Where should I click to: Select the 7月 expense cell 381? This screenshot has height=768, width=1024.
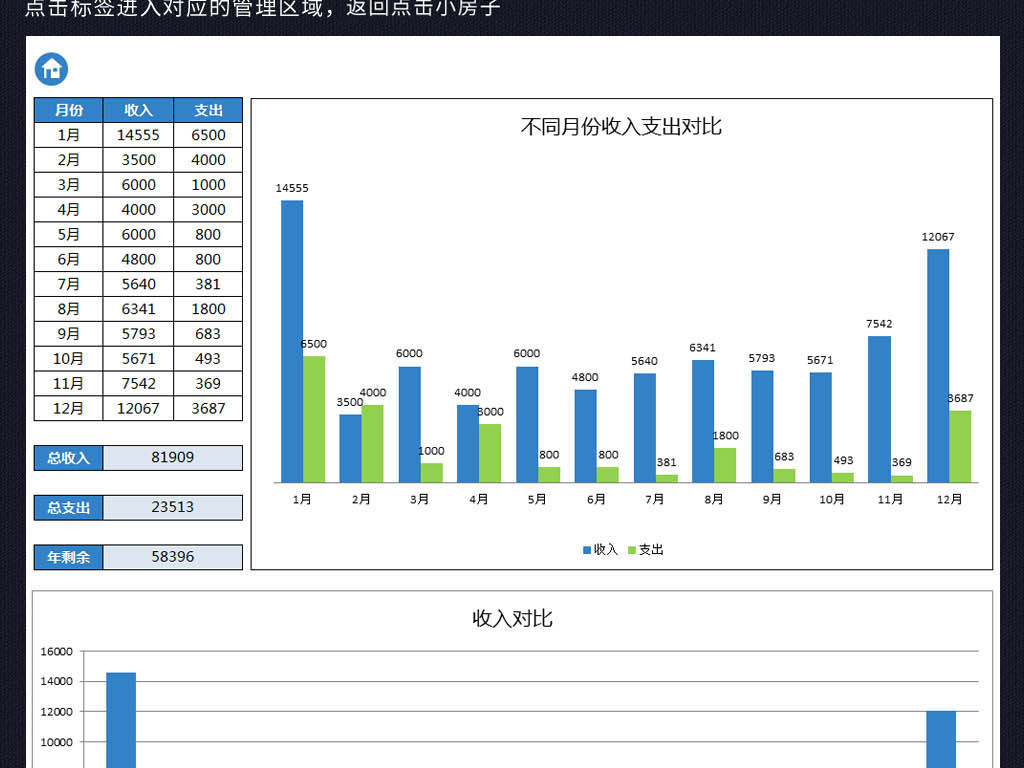point(208,284)
